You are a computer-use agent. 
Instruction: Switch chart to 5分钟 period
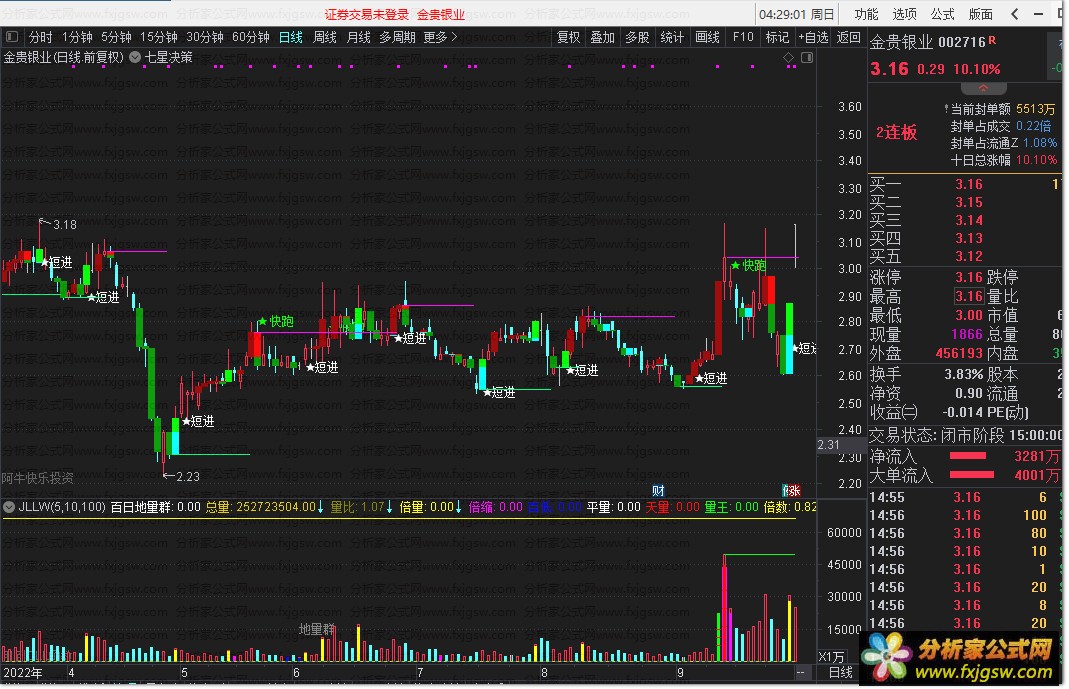point(116,37)
